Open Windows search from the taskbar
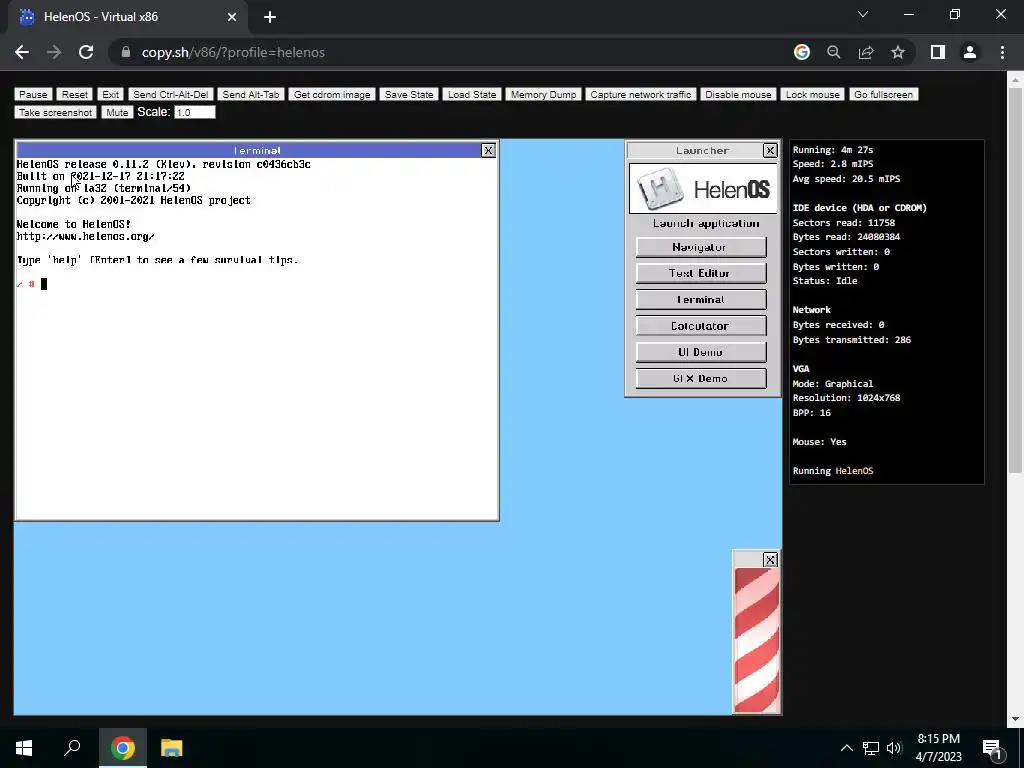Image resolution: width=1024 pixels, height=768 pixels. pyautogui.click(x=72, y=748)
